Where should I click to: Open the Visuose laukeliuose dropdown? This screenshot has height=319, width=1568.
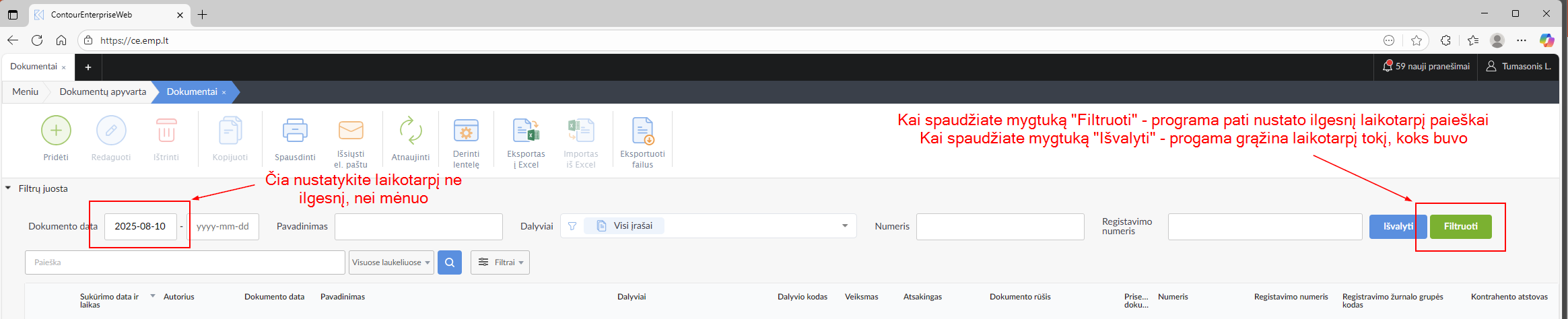pos(390,262)
